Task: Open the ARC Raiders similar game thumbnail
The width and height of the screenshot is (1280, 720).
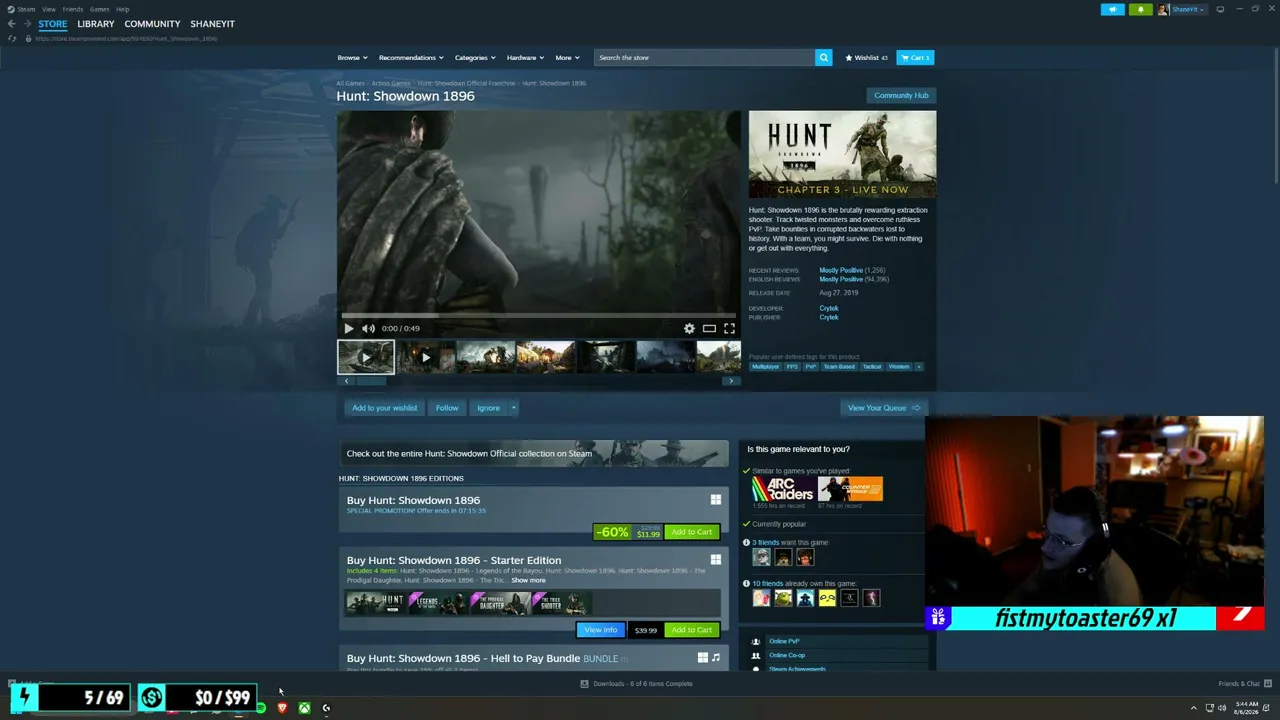Action: tap(783, 489)
